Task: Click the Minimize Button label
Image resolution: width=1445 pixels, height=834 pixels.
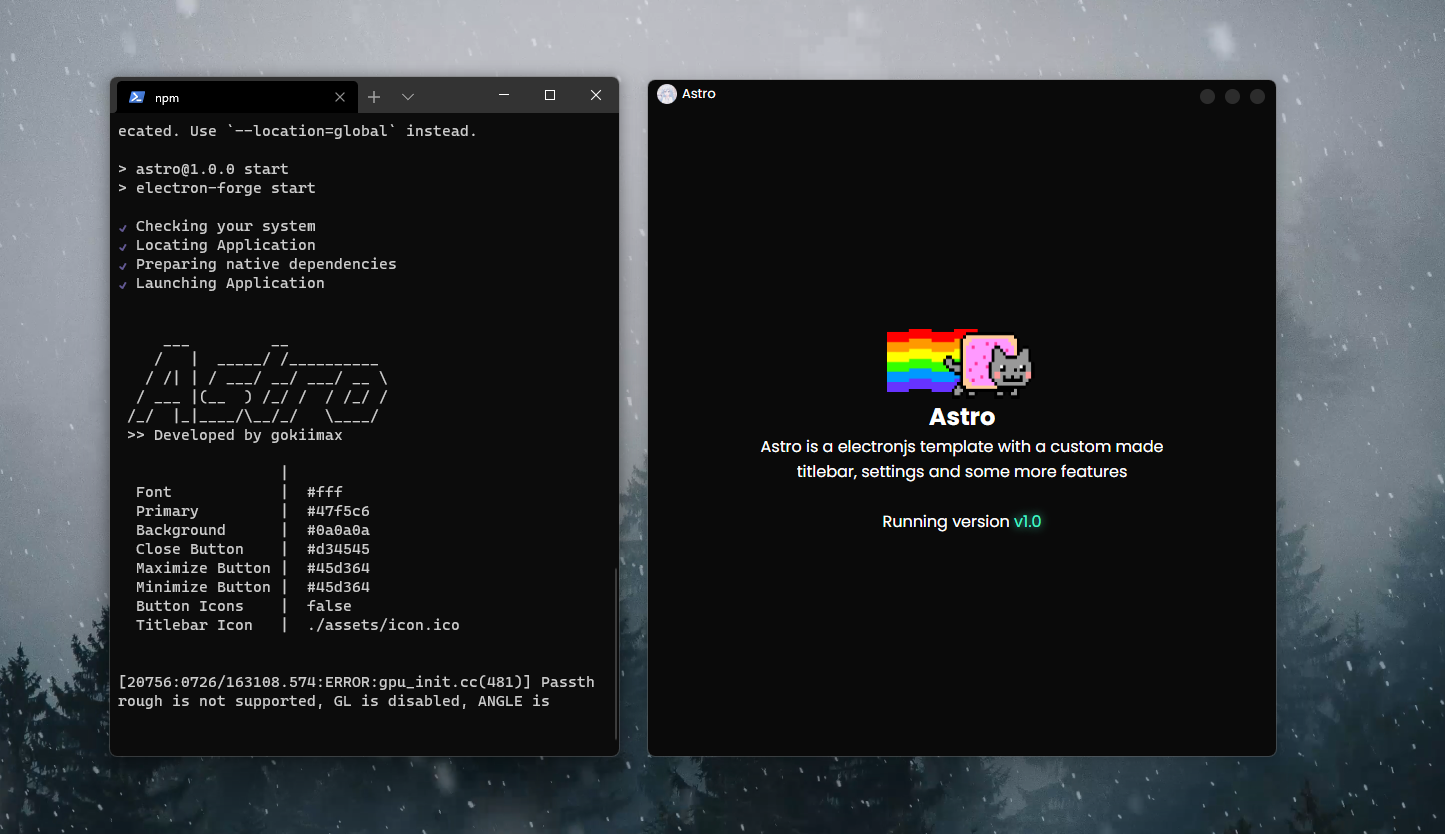Action: pyautogui.click(x=203, y=587)
